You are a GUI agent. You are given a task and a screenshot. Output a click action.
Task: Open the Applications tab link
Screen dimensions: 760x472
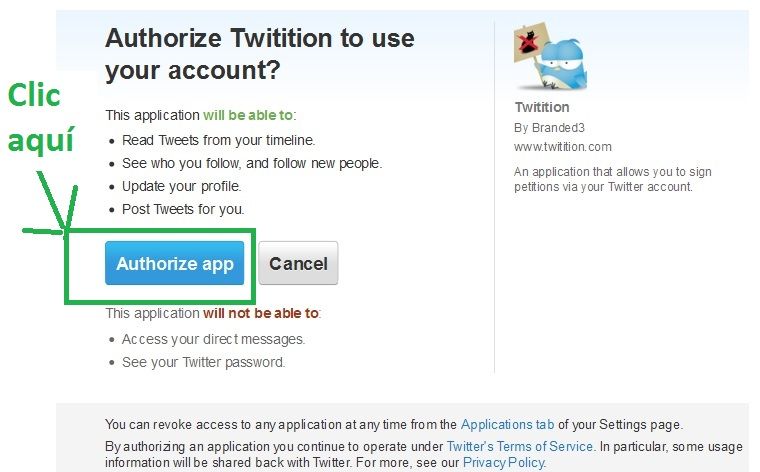(x=507, y=425)
